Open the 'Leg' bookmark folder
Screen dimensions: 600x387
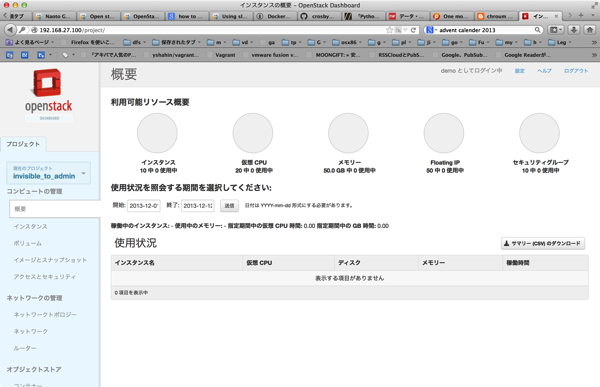click(560, 42)
